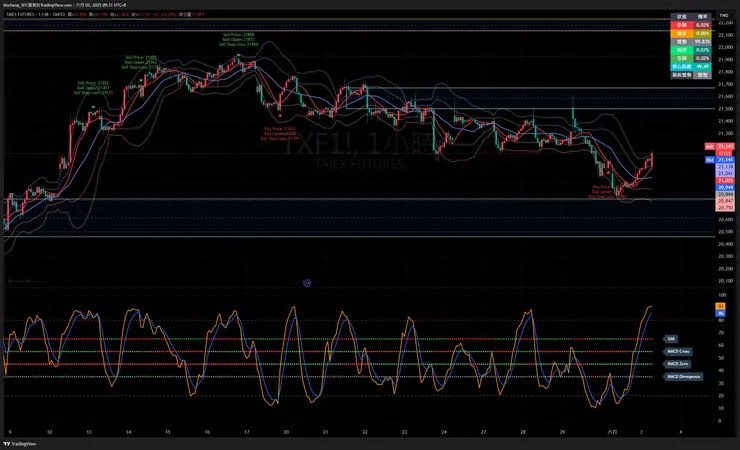
Task: Click date label 27 on time axis
Action: (x=483, y=432)
